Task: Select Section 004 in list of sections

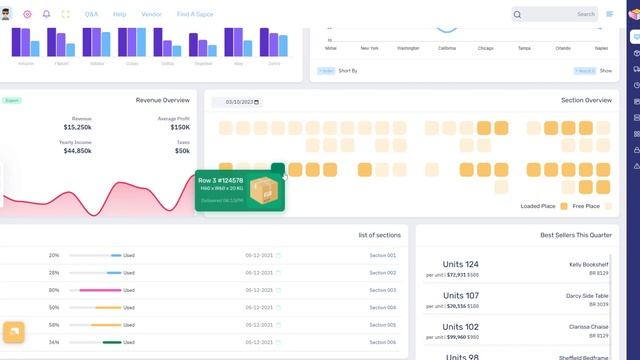Action: click(x=382, y=308)
